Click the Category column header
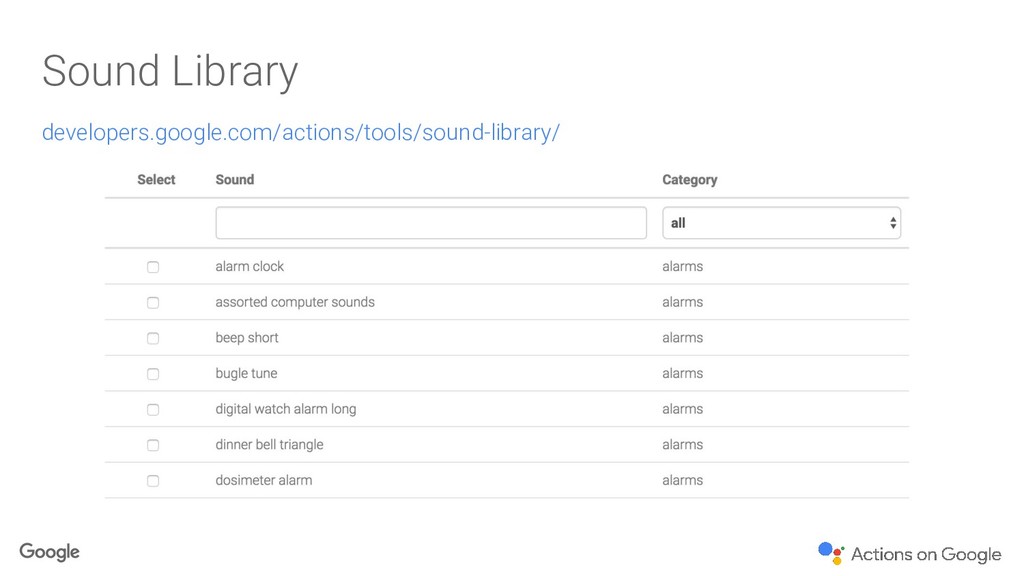Viewport: 1024px width, 576px height. tap(690, 180)
